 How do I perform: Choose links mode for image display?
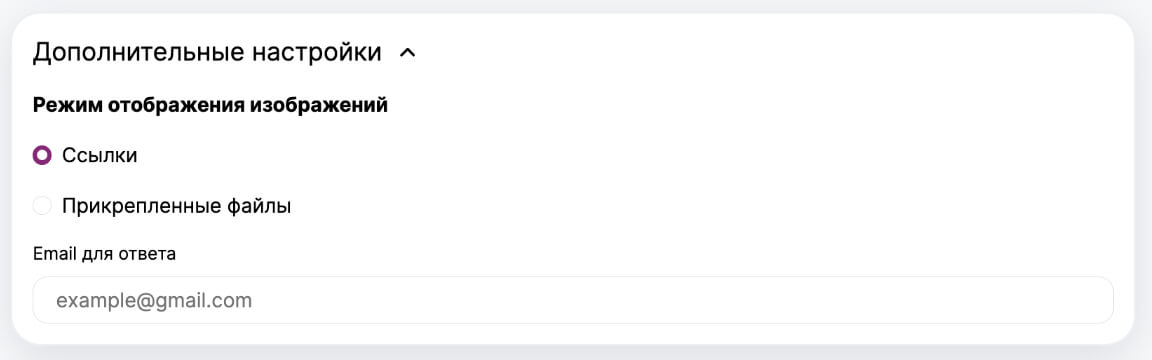click(x=43, y=156)
